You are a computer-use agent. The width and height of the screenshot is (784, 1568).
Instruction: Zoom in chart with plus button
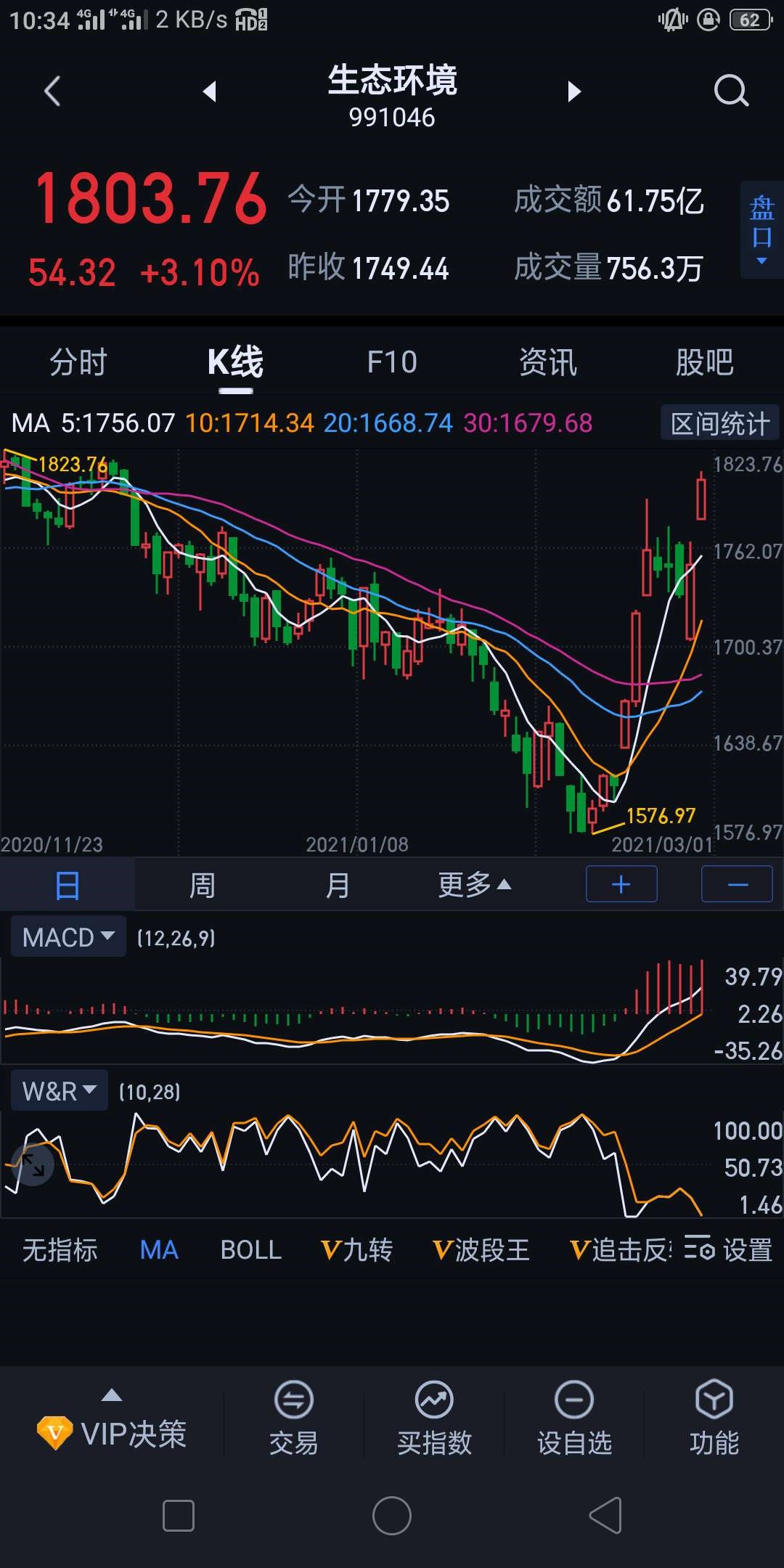621,884
